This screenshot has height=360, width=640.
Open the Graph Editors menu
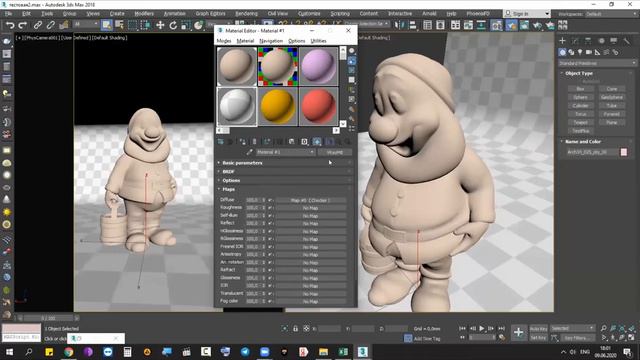[x=210, y=14]
